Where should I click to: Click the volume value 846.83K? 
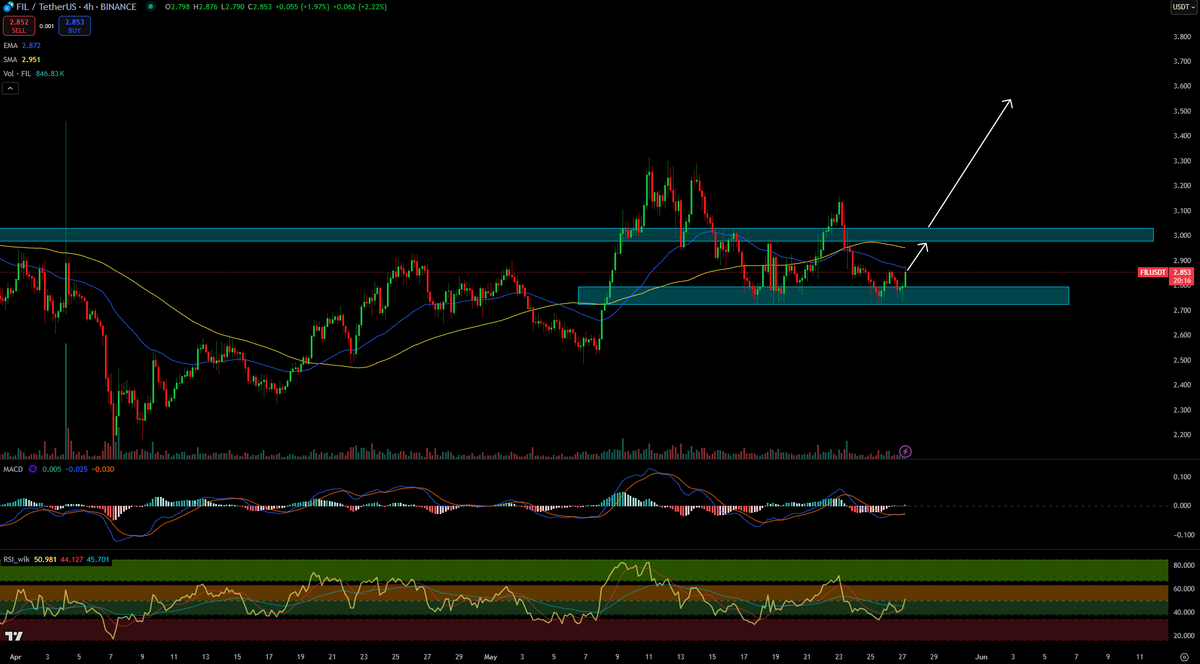[x=51, y=74]
